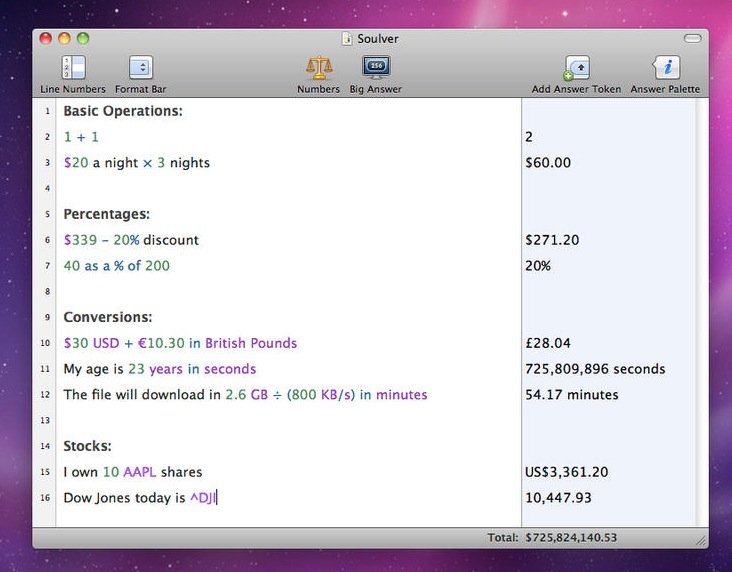
Task: Click the 'Percentages:' heading
Action: tap(107, 214)
